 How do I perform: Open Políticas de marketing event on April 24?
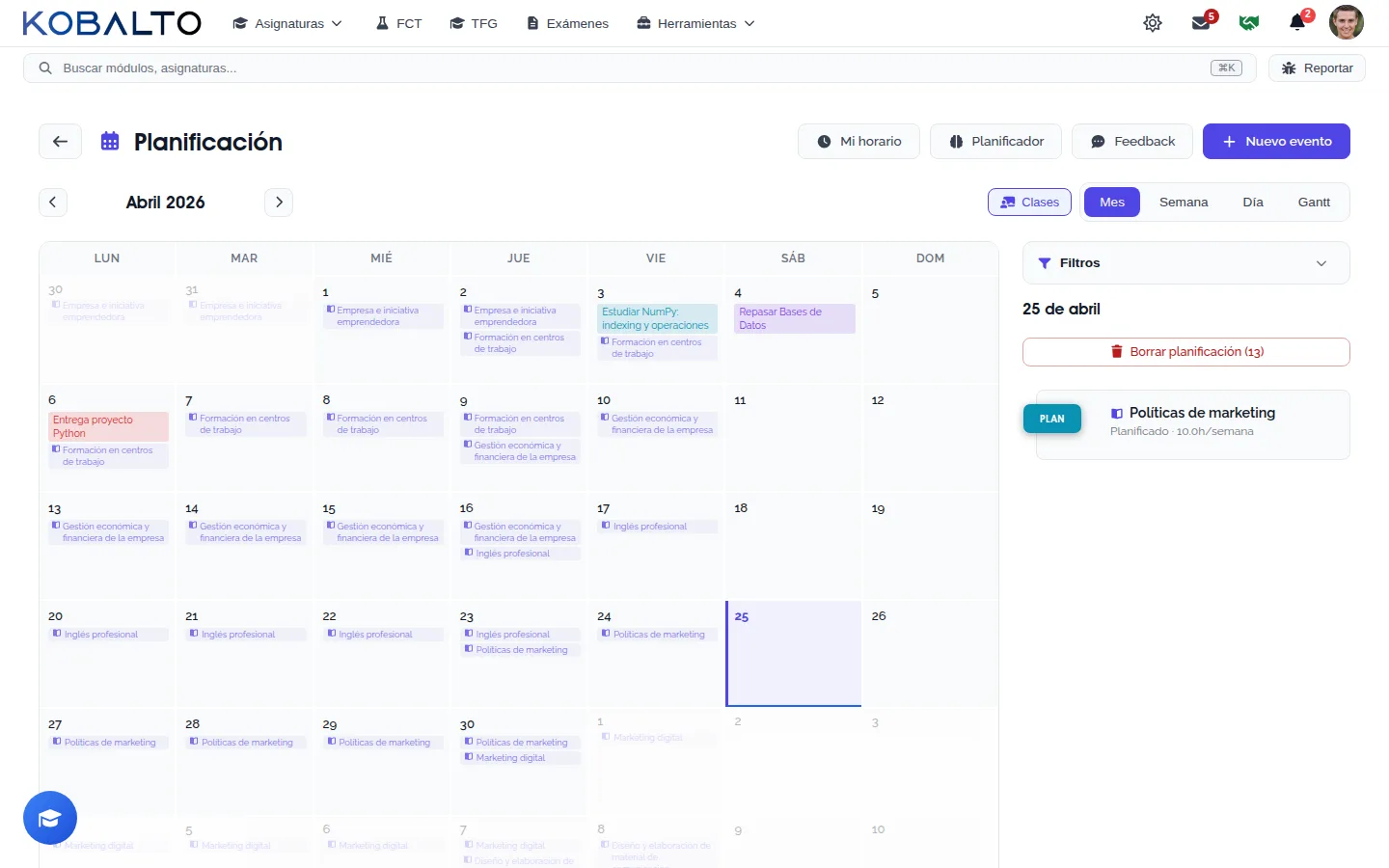[657, 635]
